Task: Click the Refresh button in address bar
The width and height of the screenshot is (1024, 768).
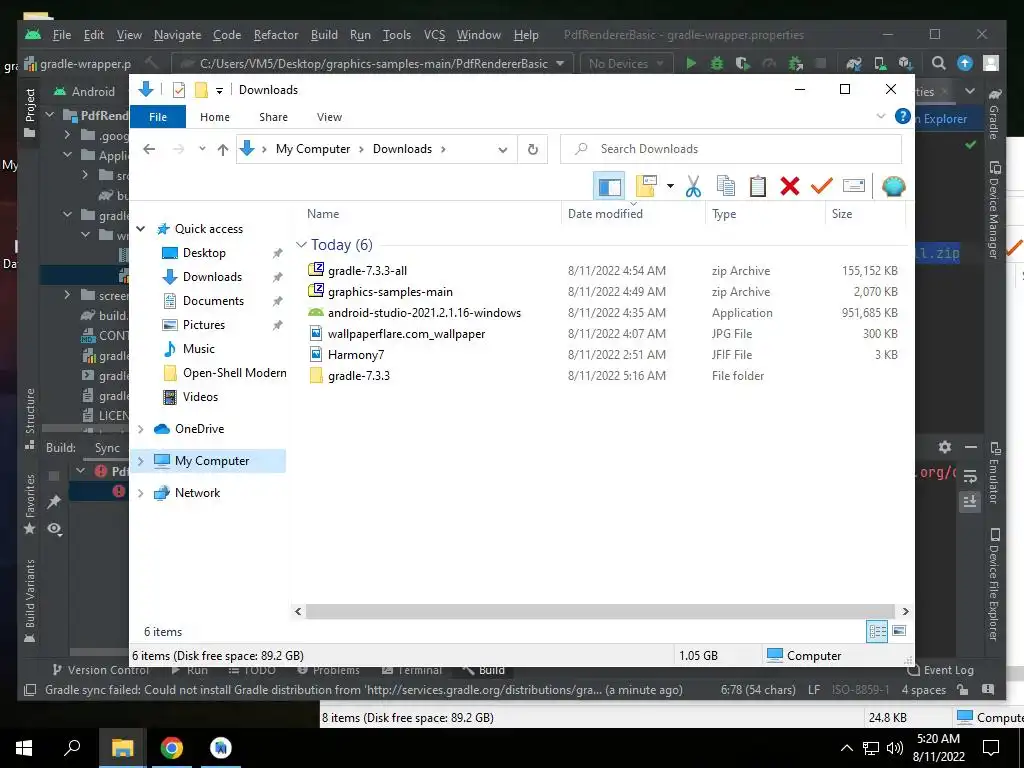Action: (533, 150)
